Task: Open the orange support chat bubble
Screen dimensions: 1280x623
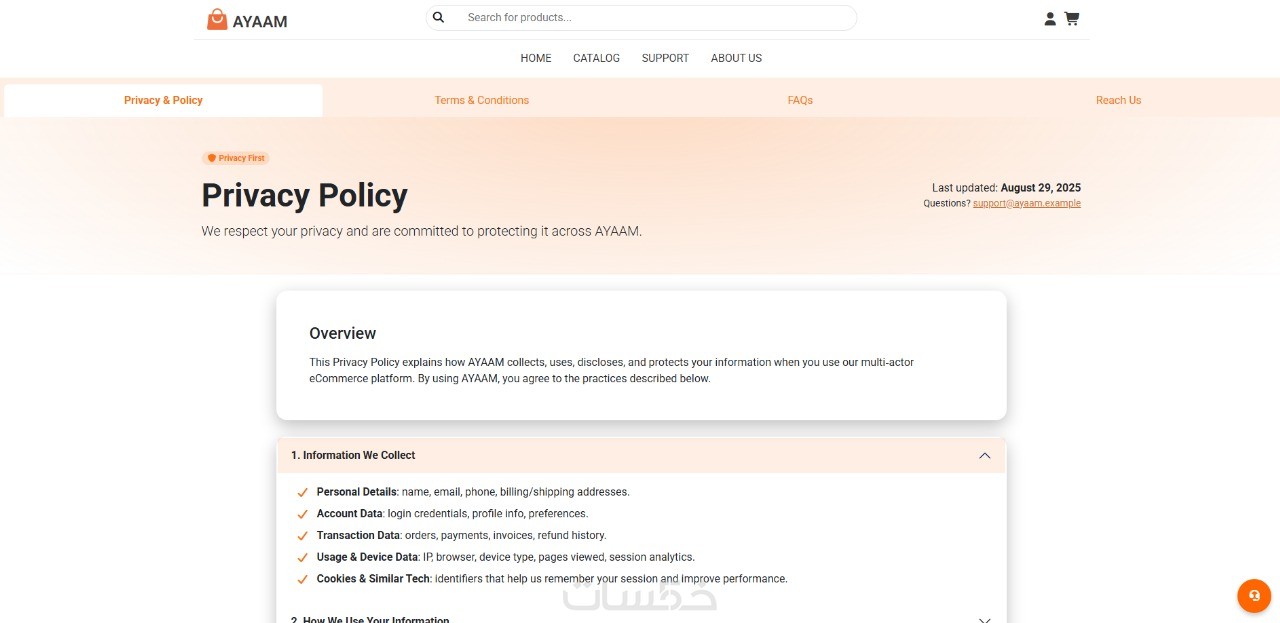Action: point(1253,596)
